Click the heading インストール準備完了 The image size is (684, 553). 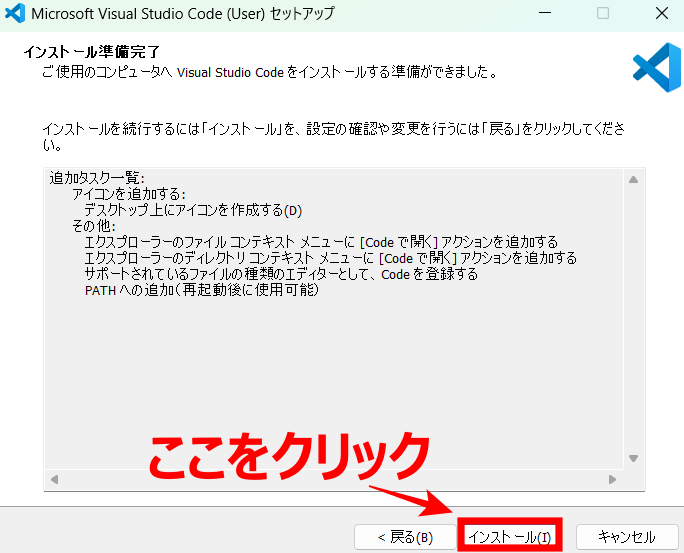[92, 52]
